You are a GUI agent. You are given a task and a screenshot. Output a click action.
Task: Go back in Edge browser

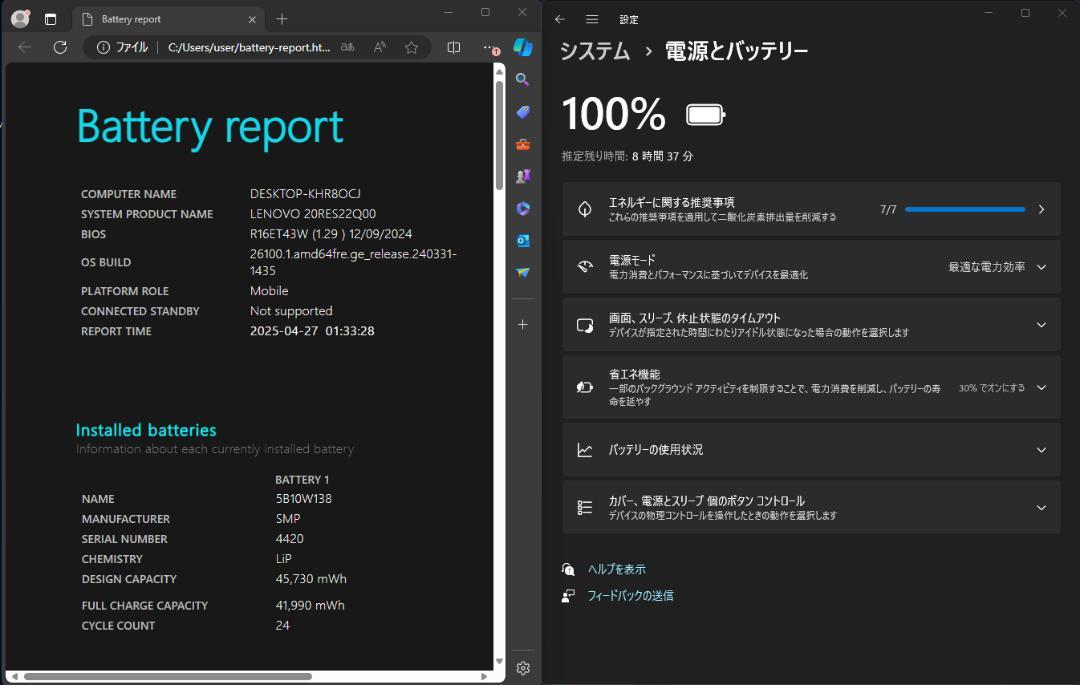coord(25,48)
